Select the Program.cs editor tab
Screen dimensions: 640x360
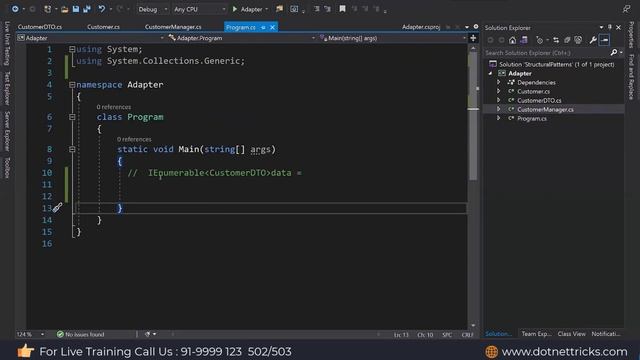pyautogui.click(x=241, y=27)
